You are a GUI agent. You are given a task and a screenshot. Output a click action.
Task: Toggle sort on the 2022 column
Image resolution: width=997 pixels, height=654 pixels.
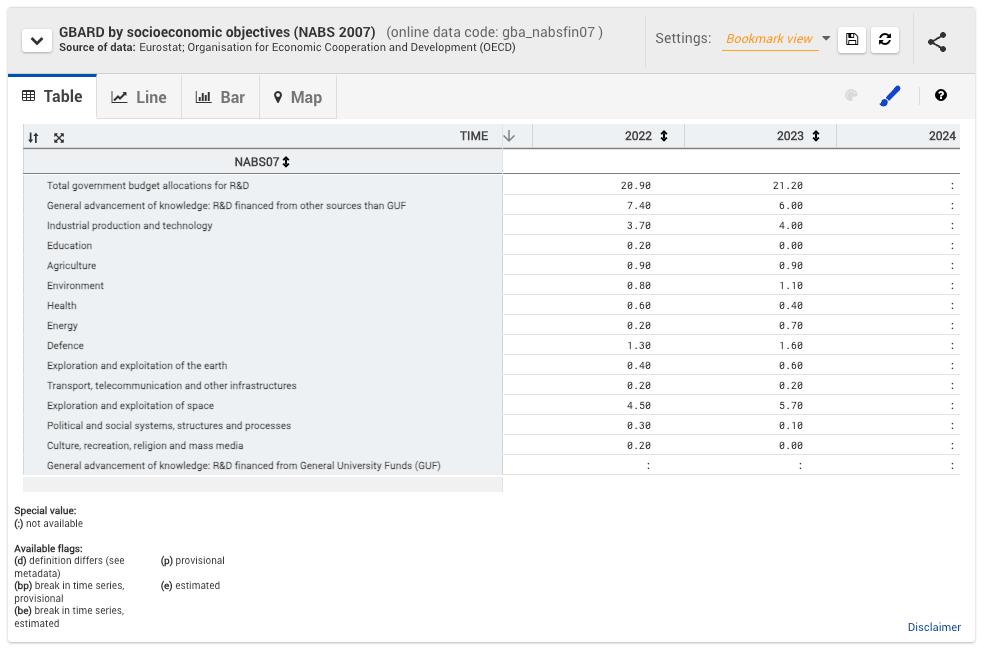[x=663, y=136]
